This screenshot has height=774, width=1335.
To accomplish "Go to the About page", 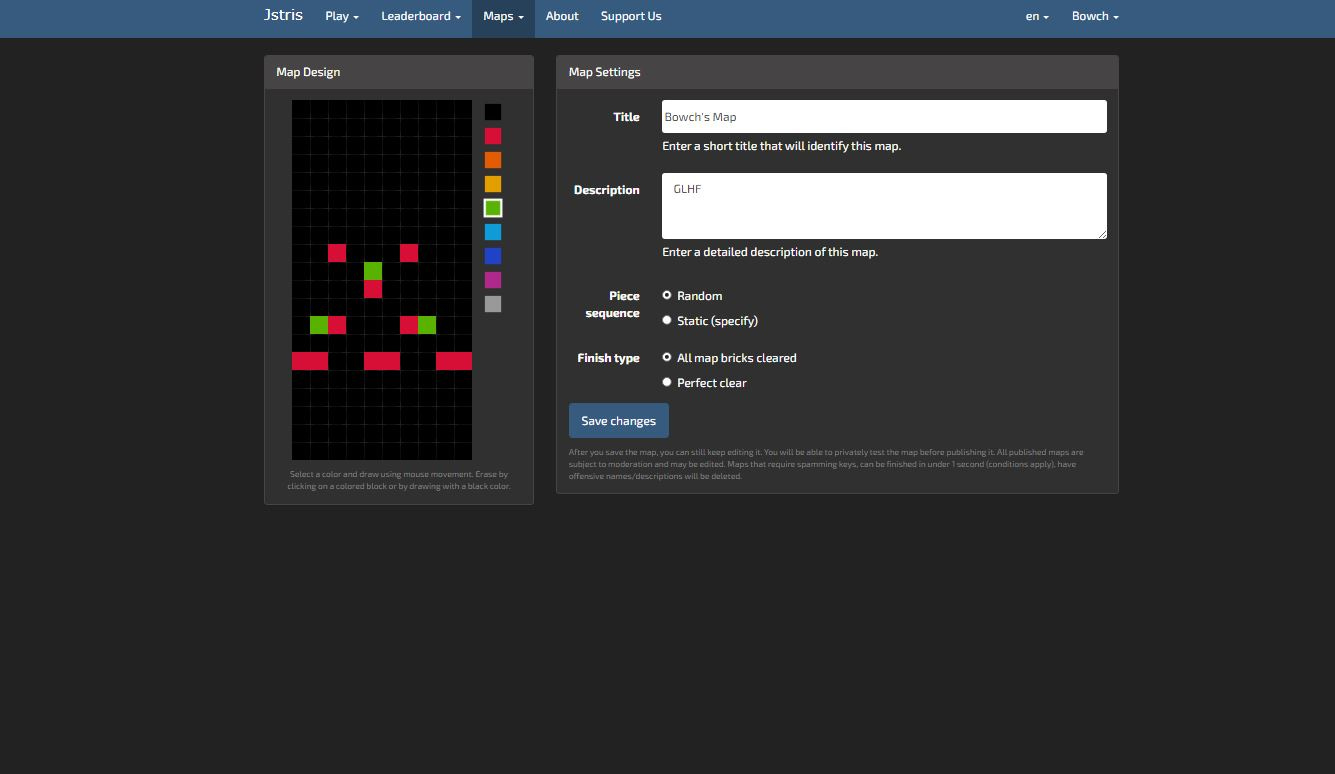I will click(561, 16).
